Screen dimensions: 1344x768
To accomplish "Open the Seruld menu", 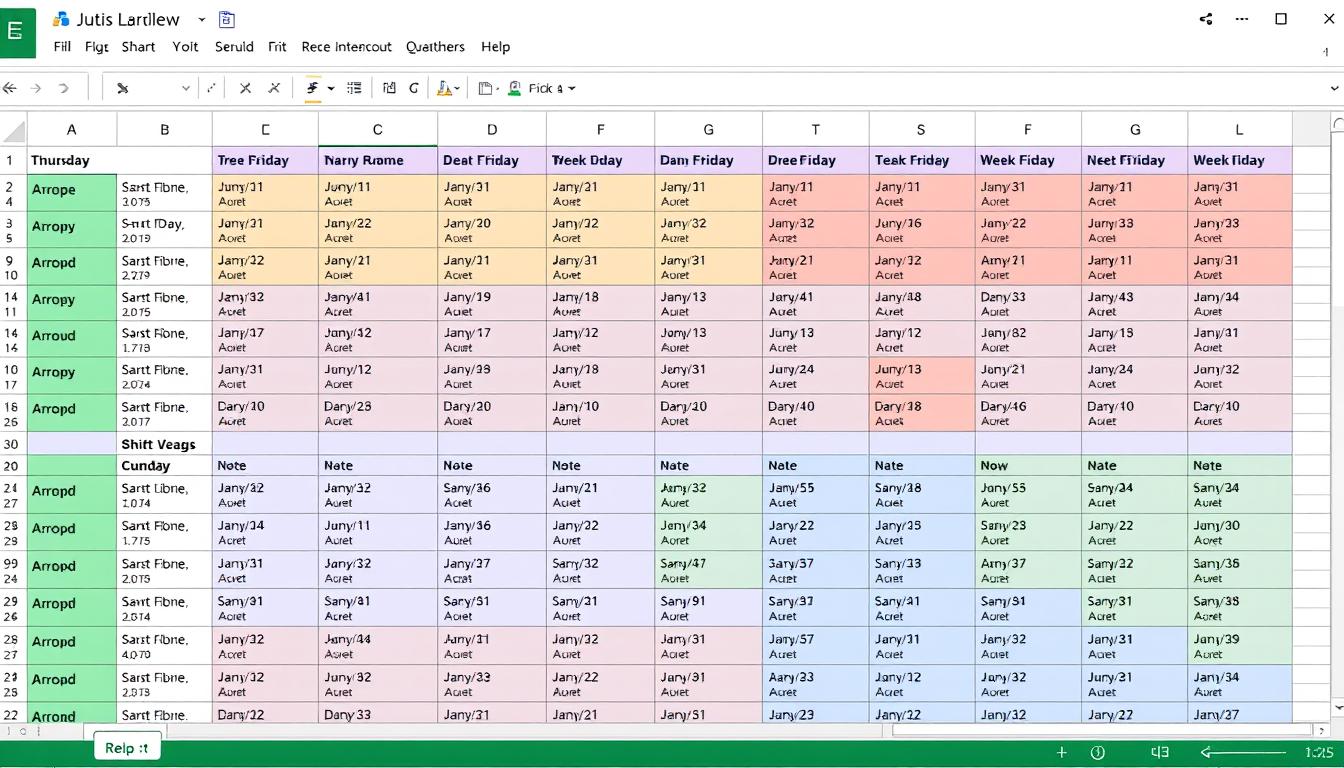I will pos(235,47).
